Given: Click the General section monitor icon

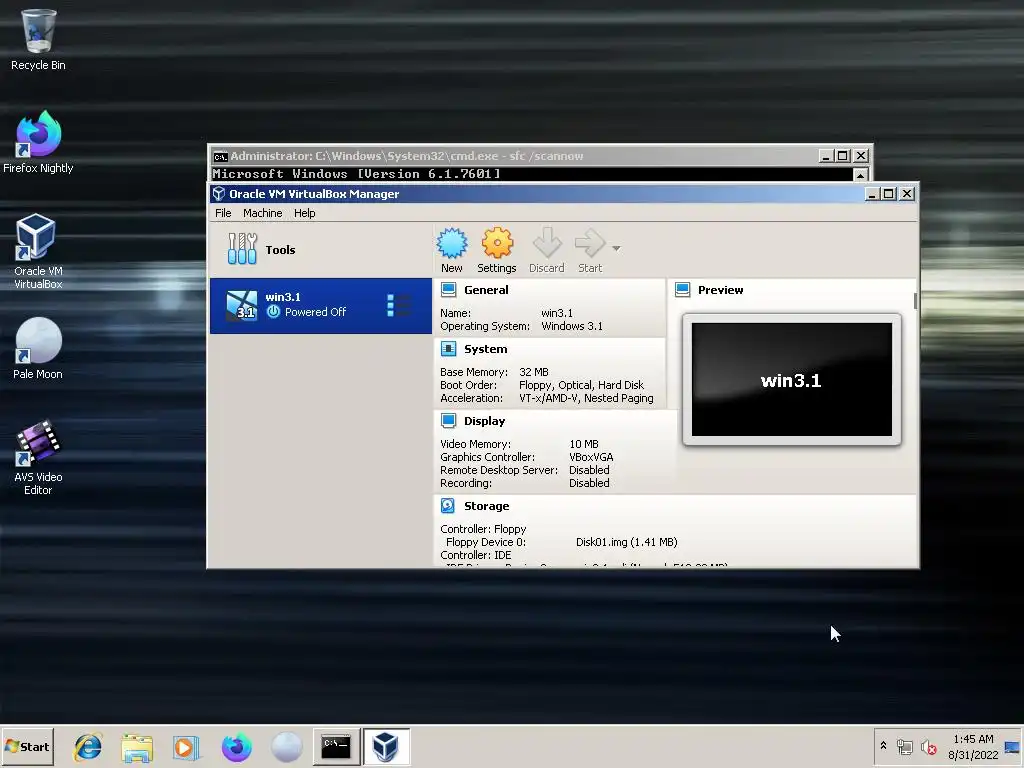Looking at the screenshot, I should click(x=448, y=289).
